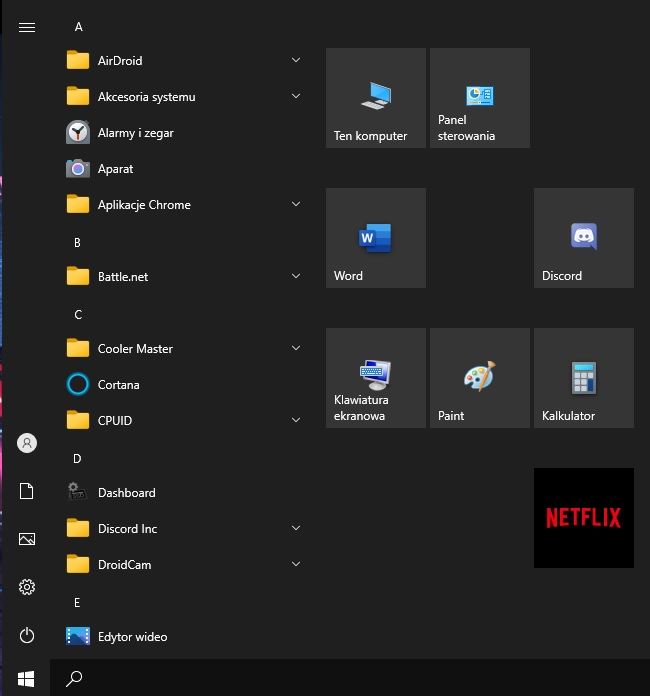Expand the AirDroid folder chevron

coord(296,61)
